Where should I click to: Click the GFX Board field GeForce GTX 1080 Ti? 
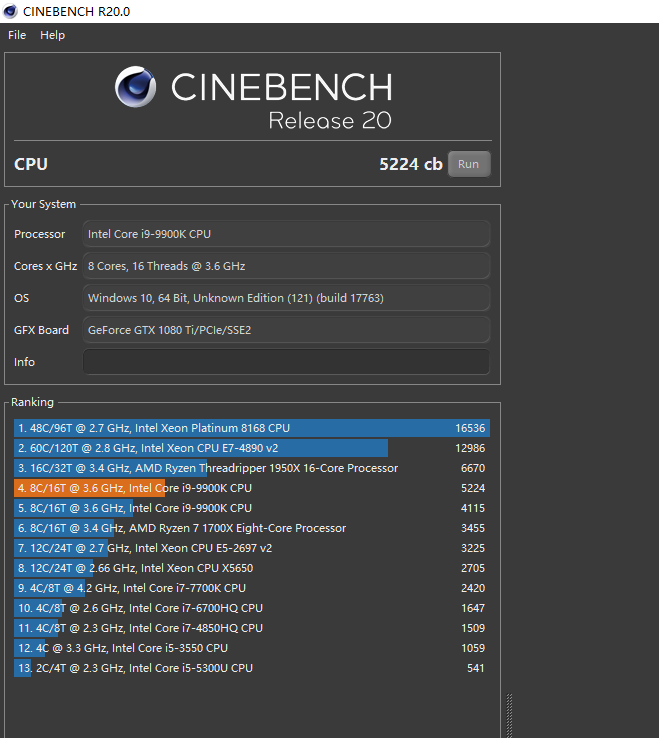[x=286, y=330]
